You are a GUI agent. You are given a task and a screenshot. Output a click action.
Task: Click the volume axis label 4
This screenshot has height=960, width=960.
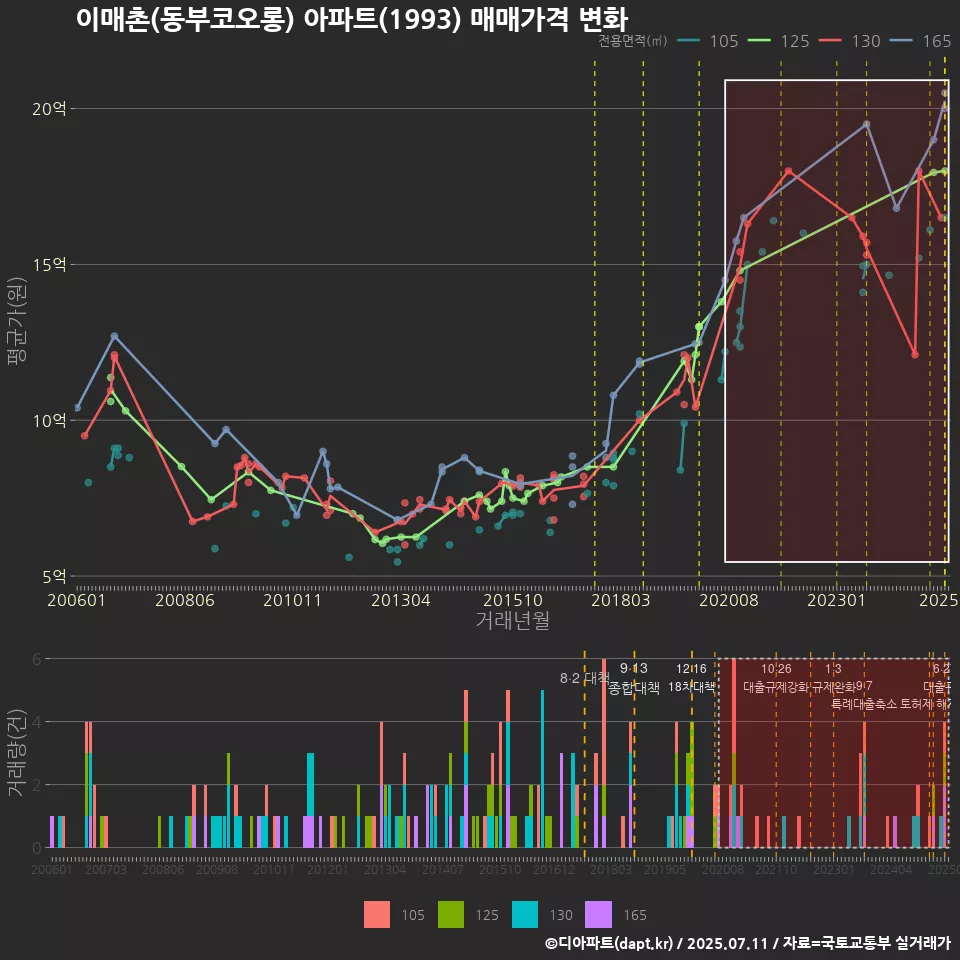pyautogui.click(x=37, y=722)
